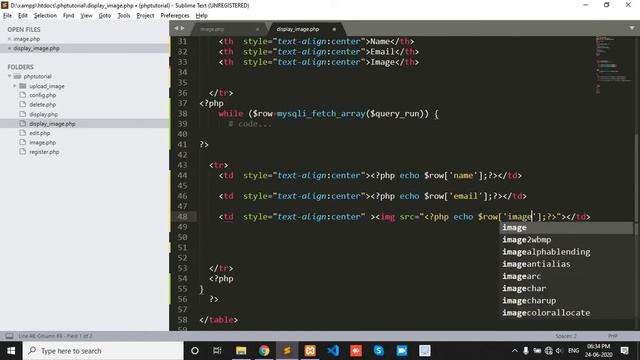
Task: Click the upload_image folder icon
Action: pos(23,86)
